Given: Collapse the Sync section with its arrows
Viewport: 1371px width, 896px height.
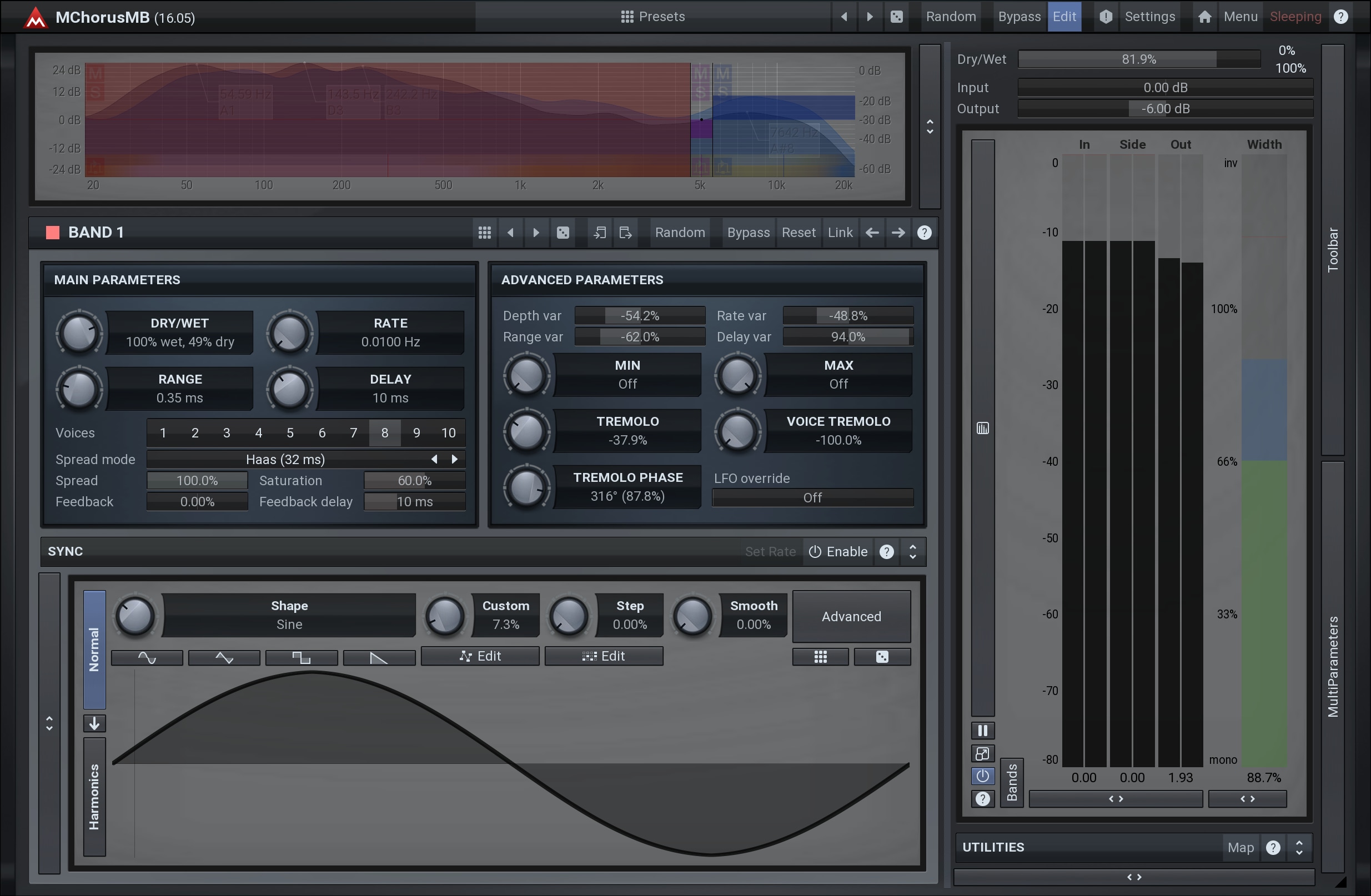Looking at the screenshot, I should [x=912, y=552].
